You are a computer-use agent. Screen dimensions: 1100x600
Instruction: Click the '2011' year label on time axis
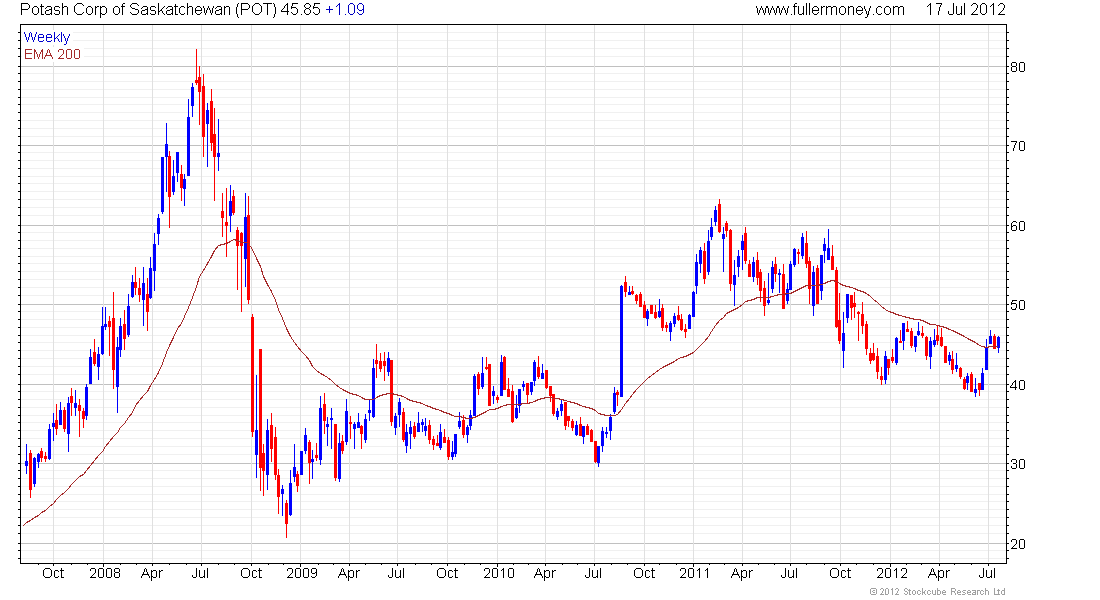(695, 573)
